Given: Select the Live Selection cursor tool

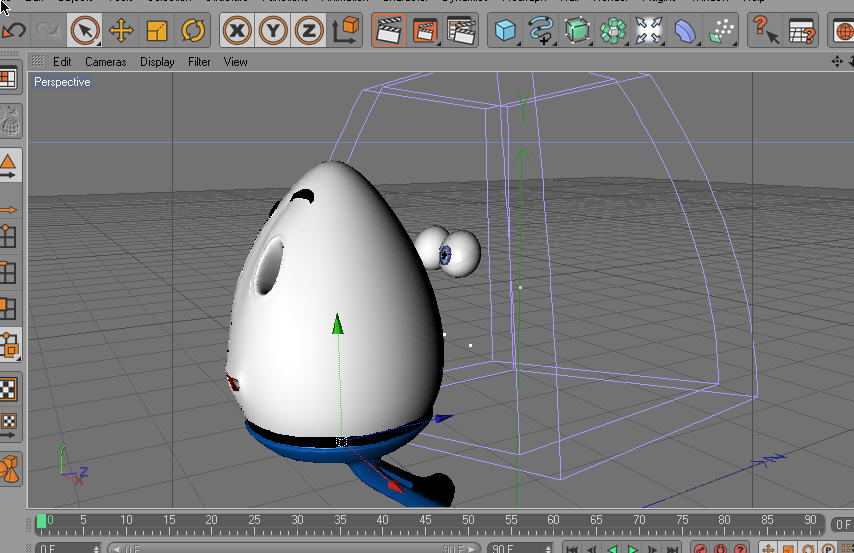Looking at the screenshot, I should point(86,31).
